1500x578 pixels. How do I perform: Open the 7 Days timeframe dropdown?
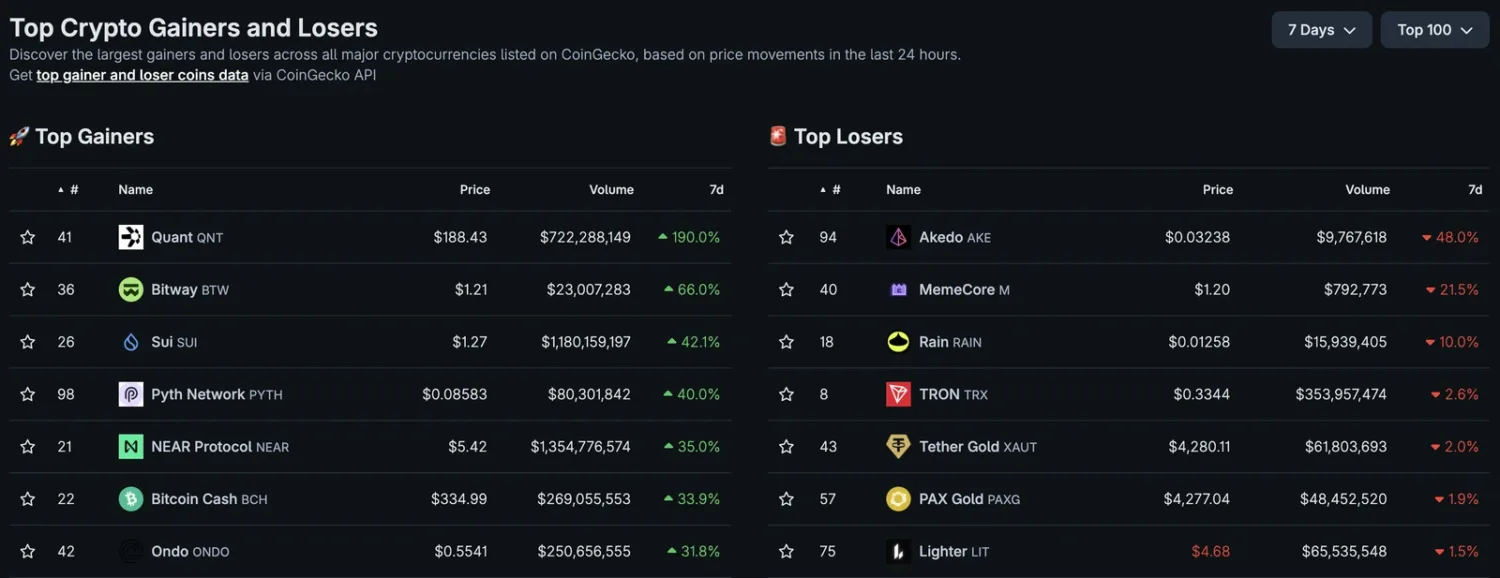1322,30
